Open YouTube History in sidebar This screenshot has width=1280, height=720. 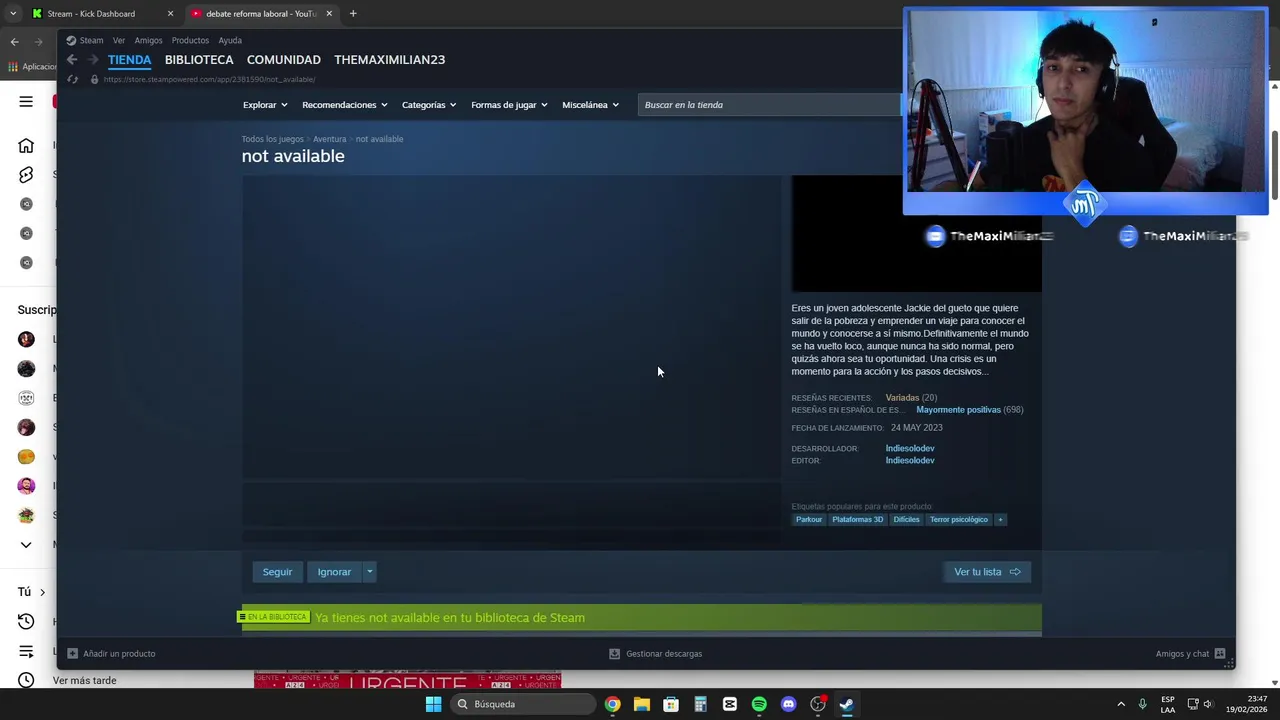tap(26, 622)
